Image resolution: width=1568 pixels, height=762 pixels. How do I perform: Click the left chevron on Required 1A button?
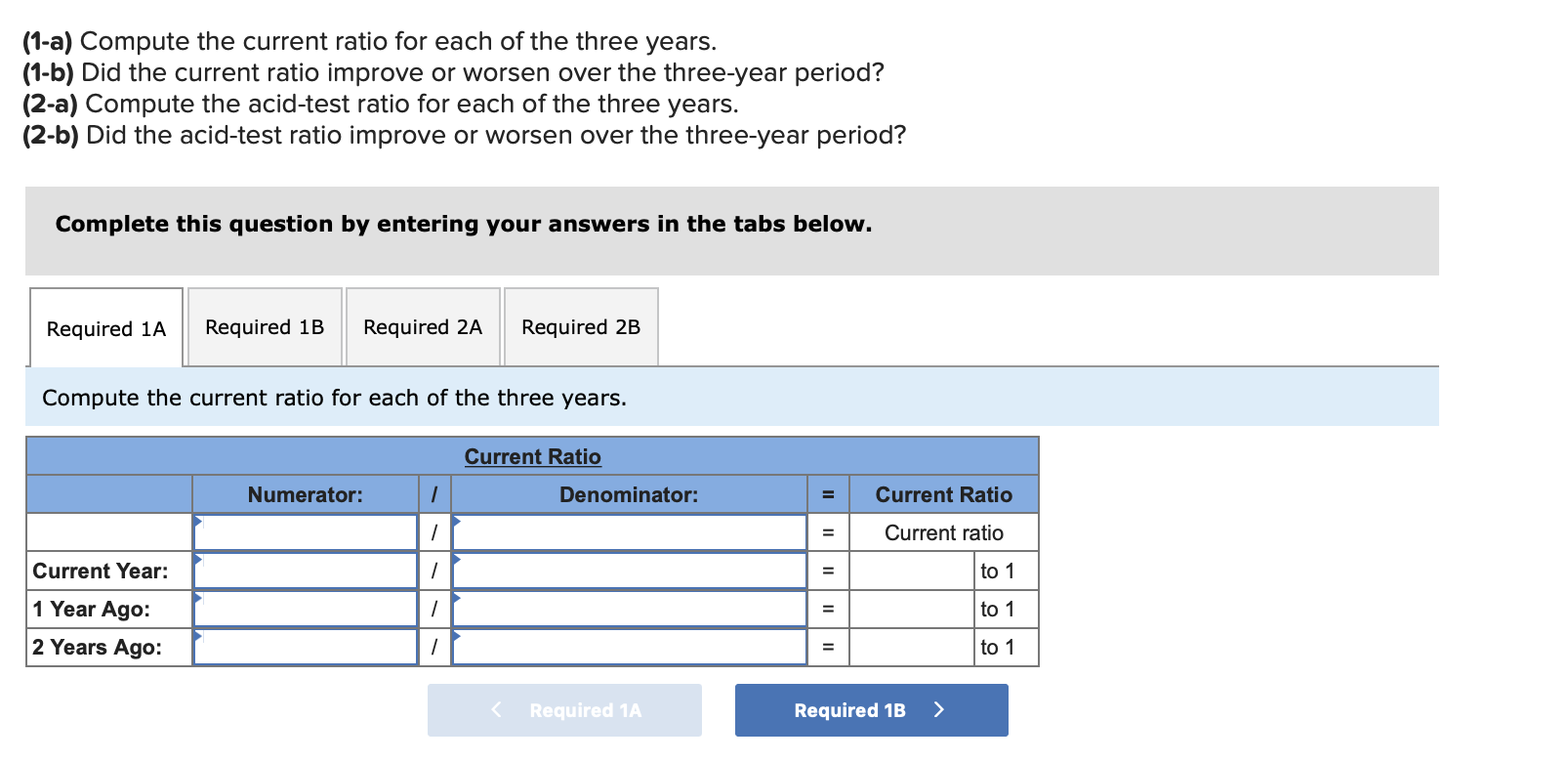point(497,710)
